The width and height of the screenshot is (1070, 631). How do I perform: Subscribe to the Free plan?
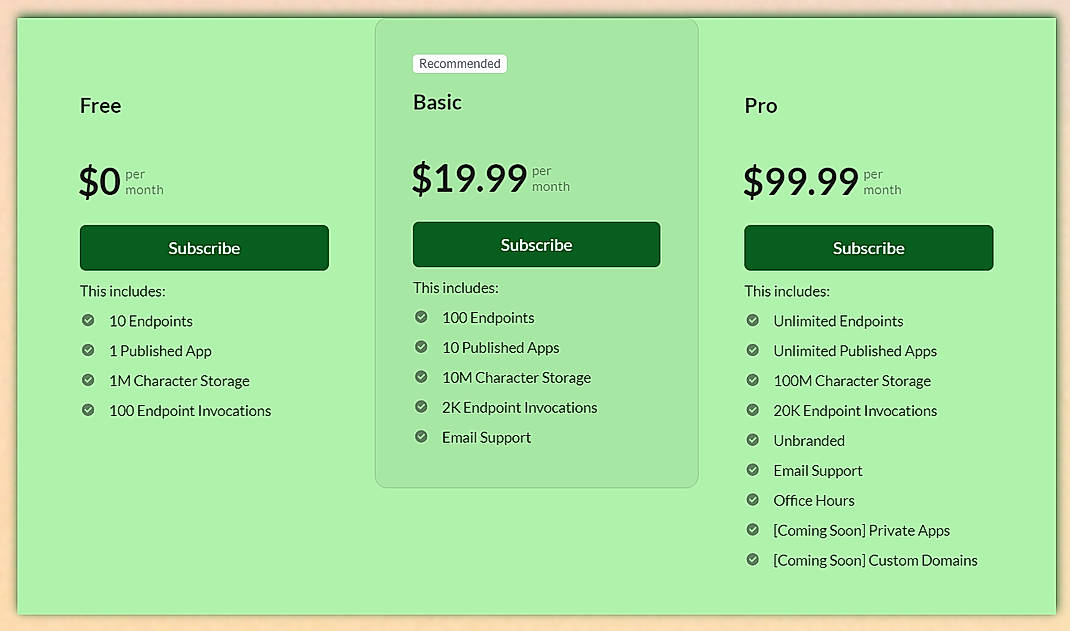(x=204, y=248)
